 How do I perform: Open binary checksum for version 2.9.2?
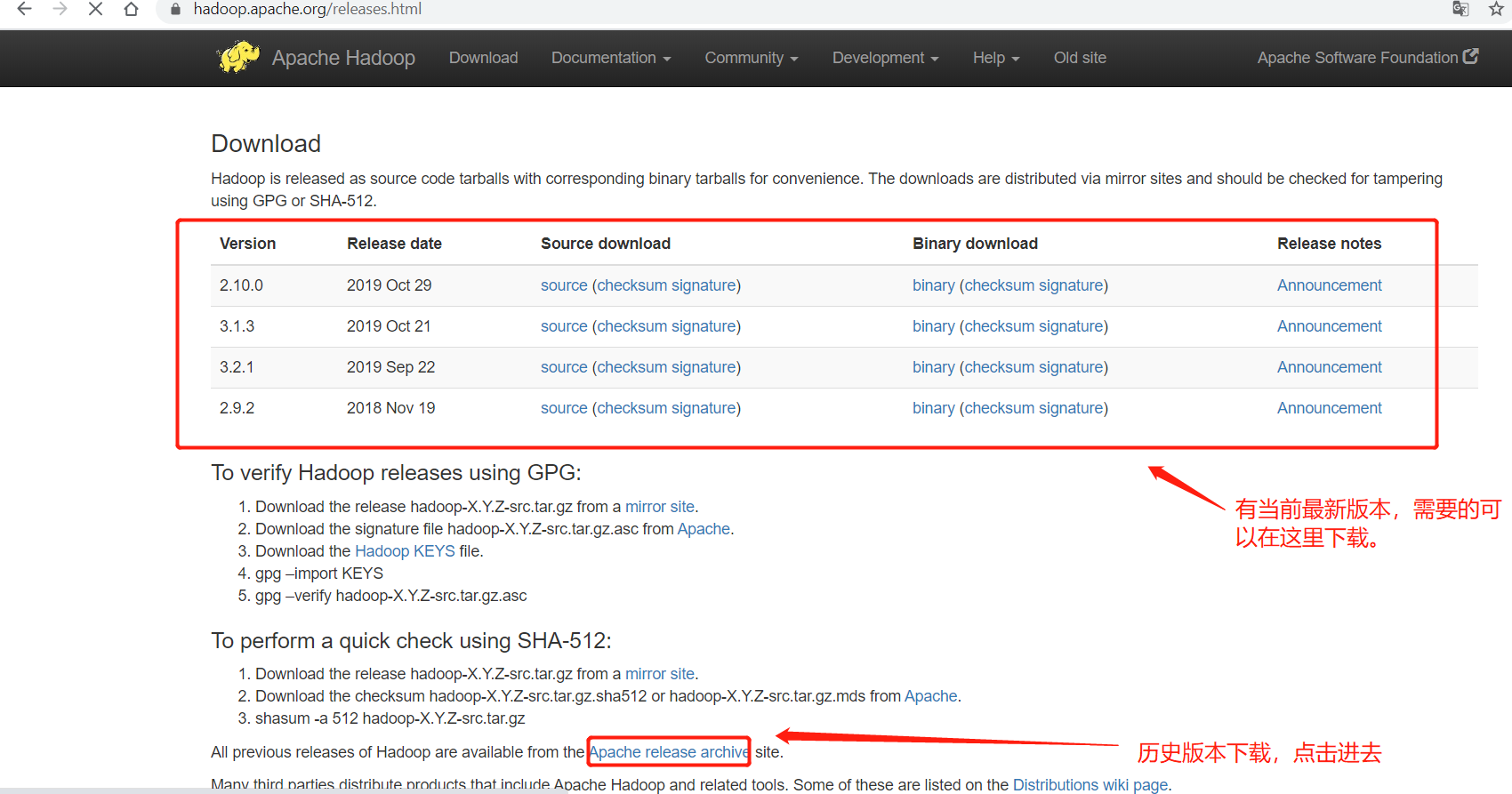pyautogui.click(x=1000, y=408)
